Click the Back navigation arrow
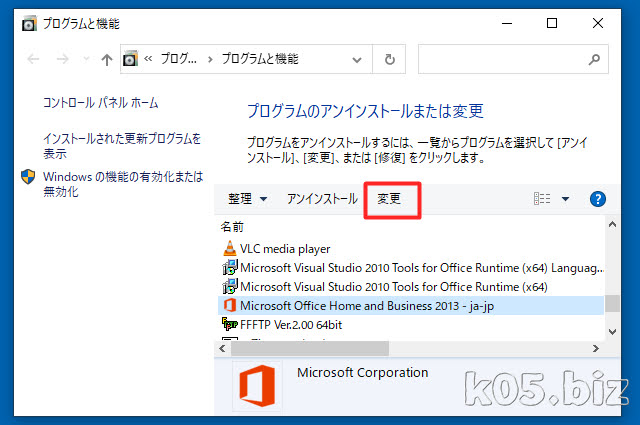Viewport: 640px width, 425px height. (x=33, y=60)
